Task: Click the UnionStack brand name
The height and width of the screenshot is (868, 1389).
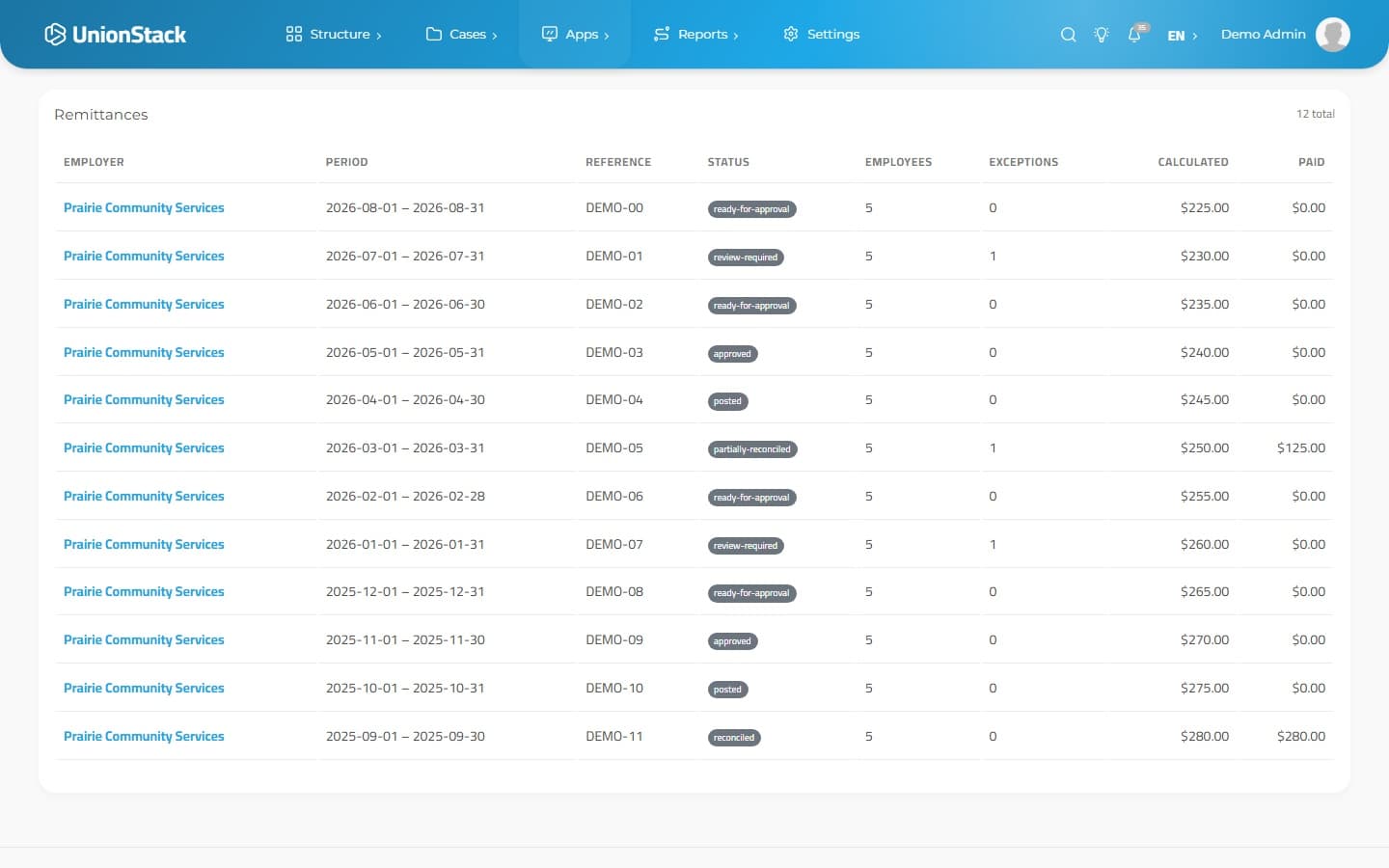Action: [x=129, y=35]
